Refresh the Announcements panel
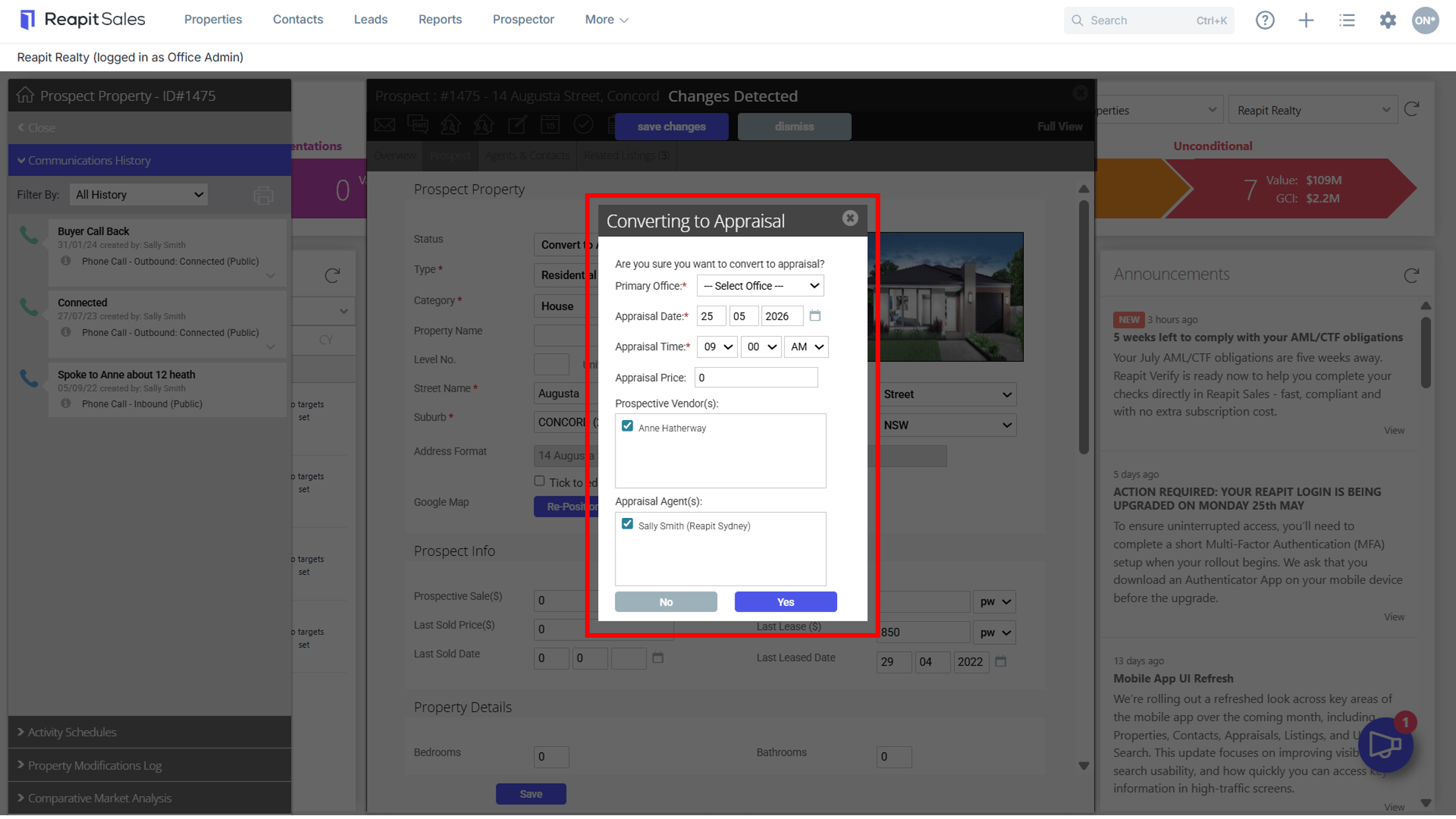The width and height of the screenshot is (1456, 819). 1411,275
